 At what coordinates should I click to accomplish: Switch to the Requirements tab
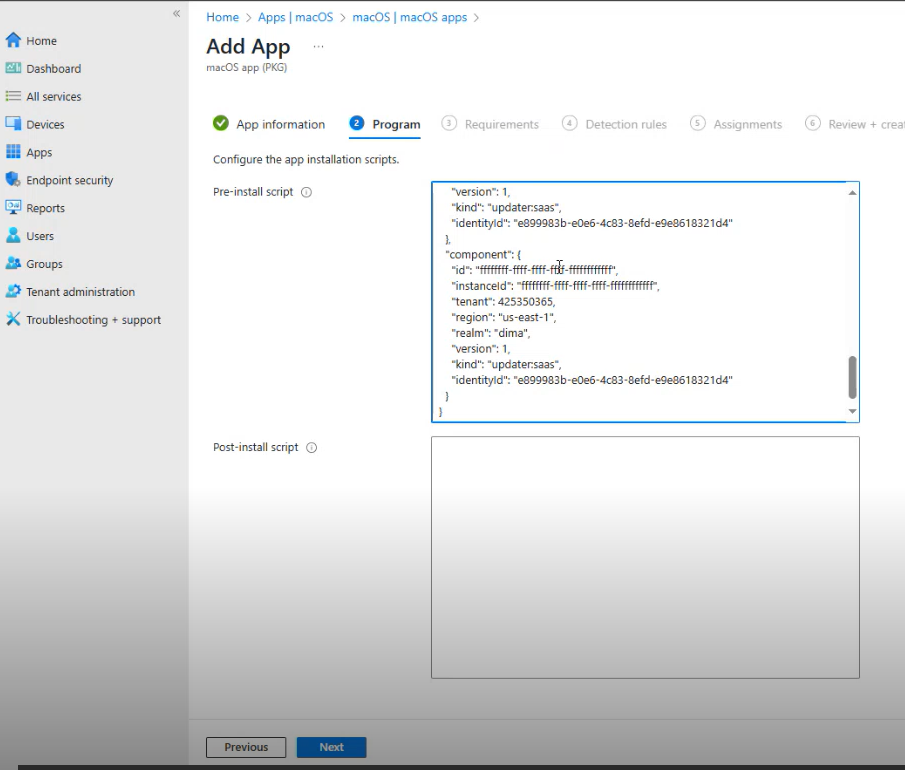(x=502, y=124)
